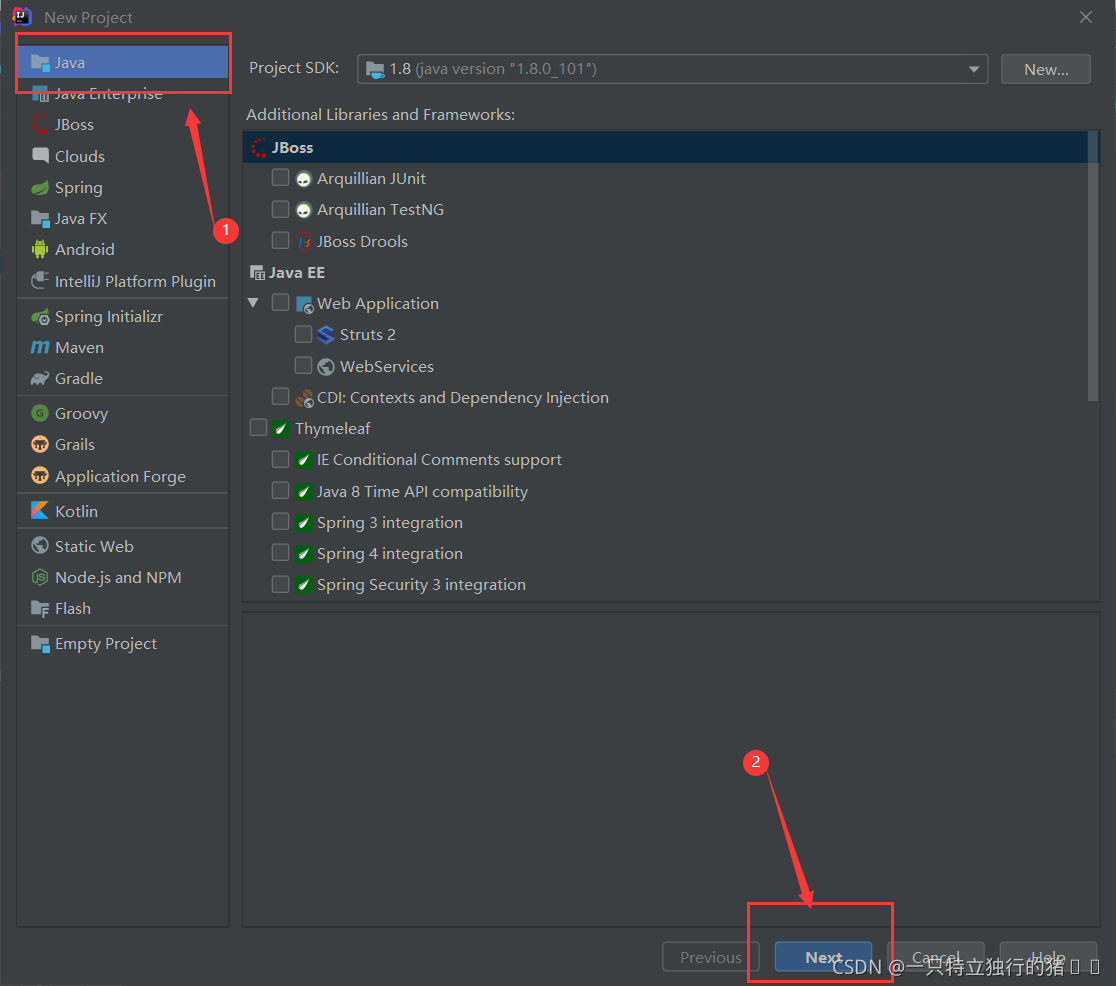Click the Cancel button
Image resolution: width=1116 pixels, height=986 pixels.
(x=935, y=958)
